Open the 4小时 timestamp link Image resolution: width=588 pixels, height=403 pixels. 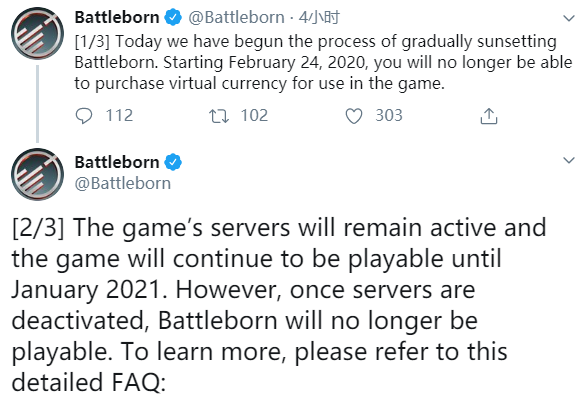tap(319, 17)
